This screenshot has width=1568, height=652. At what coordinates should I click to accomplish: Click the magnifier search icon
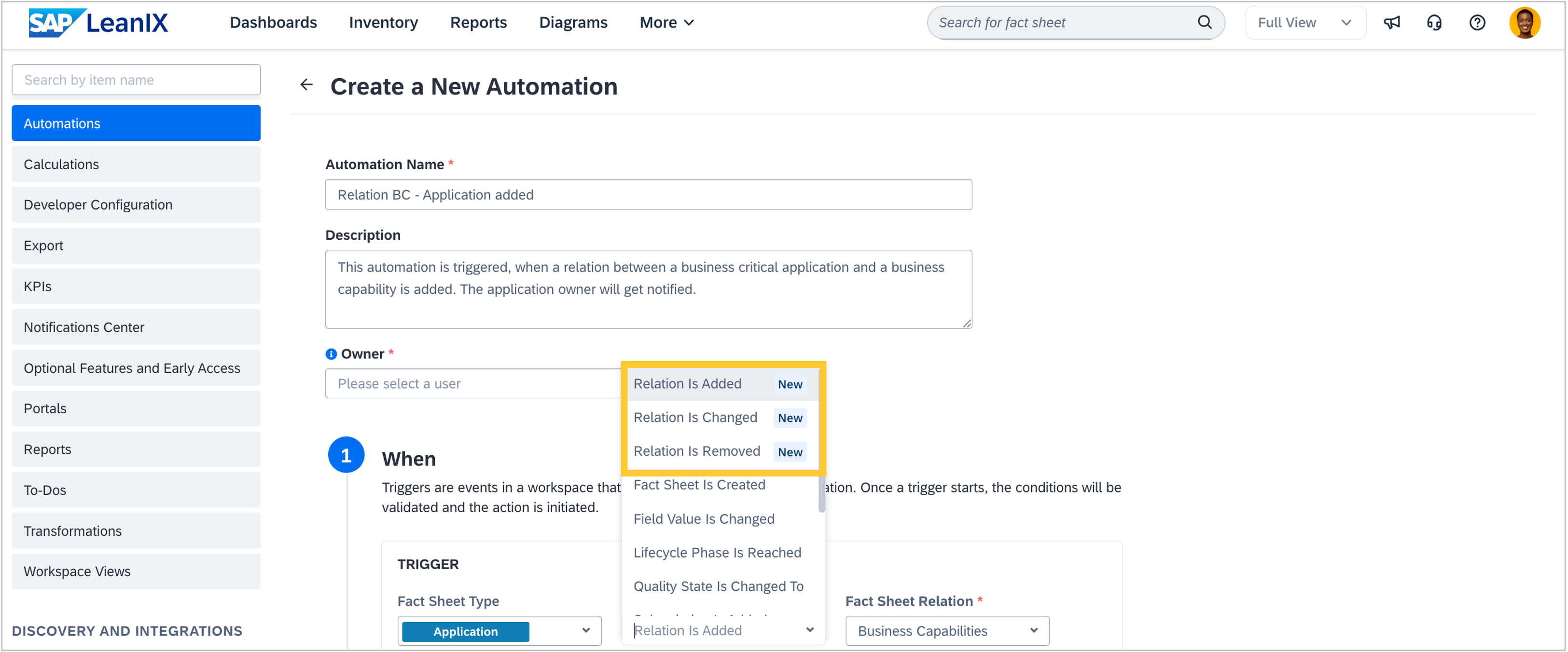coord(1204,23)
